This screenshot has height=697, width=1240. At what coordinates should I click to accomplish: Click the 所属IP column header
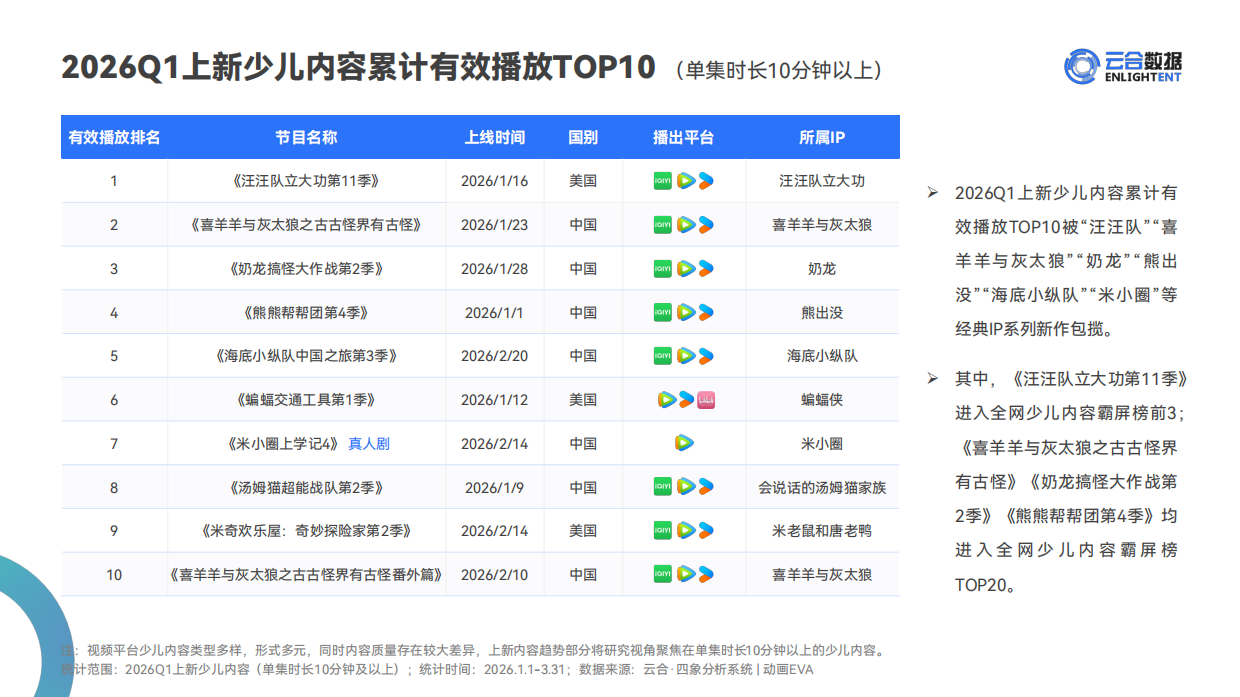coord(822,137)
